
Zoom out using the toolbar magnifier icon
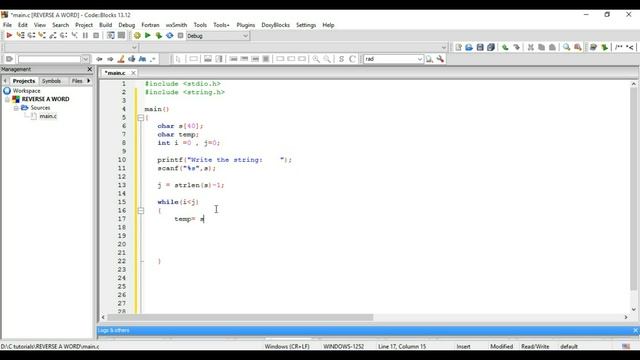coord(327,59)
